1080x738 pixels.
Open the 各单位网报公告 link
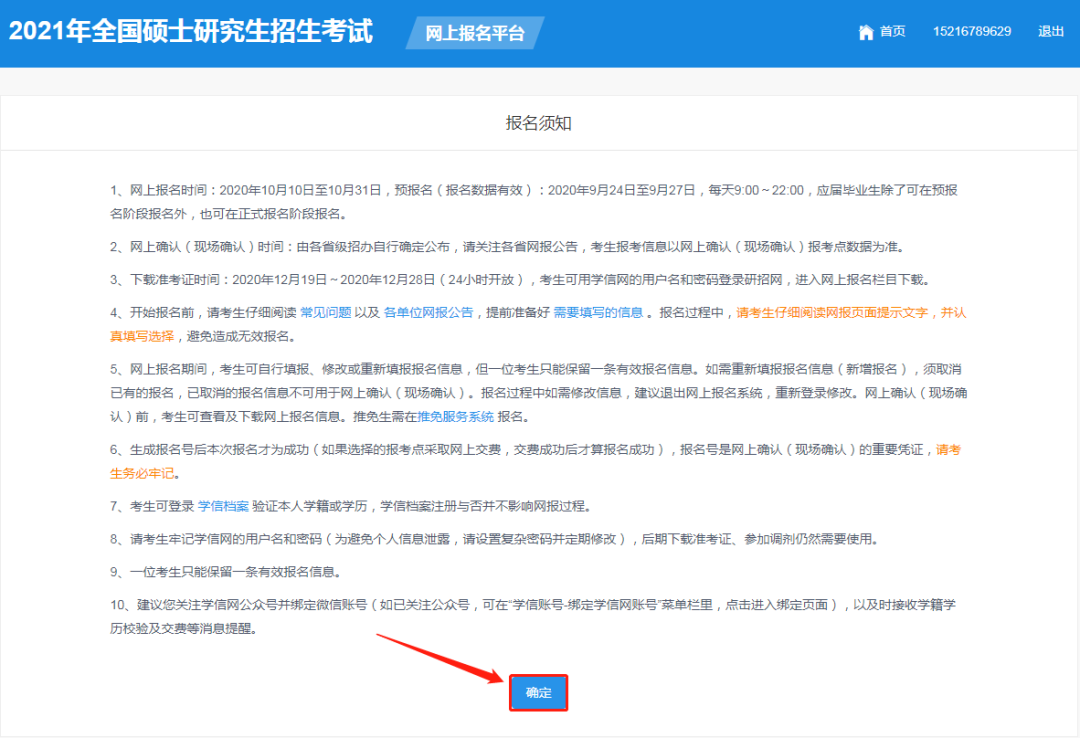[x=428, y=312]
